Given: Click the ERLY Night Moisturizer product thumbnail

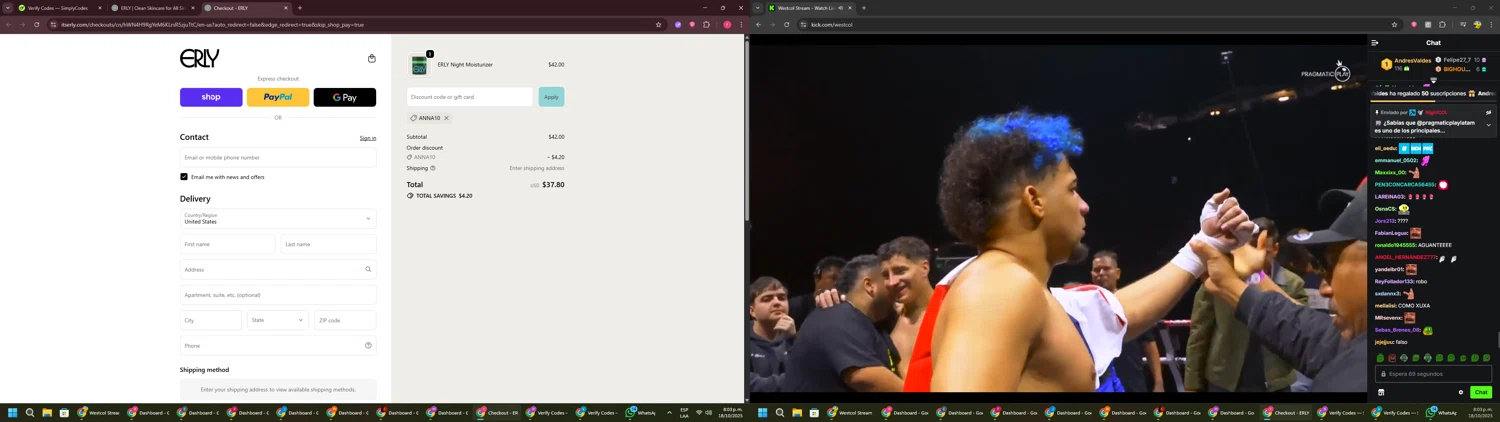Looking at the screenshot, I should [x=419, y=65].
